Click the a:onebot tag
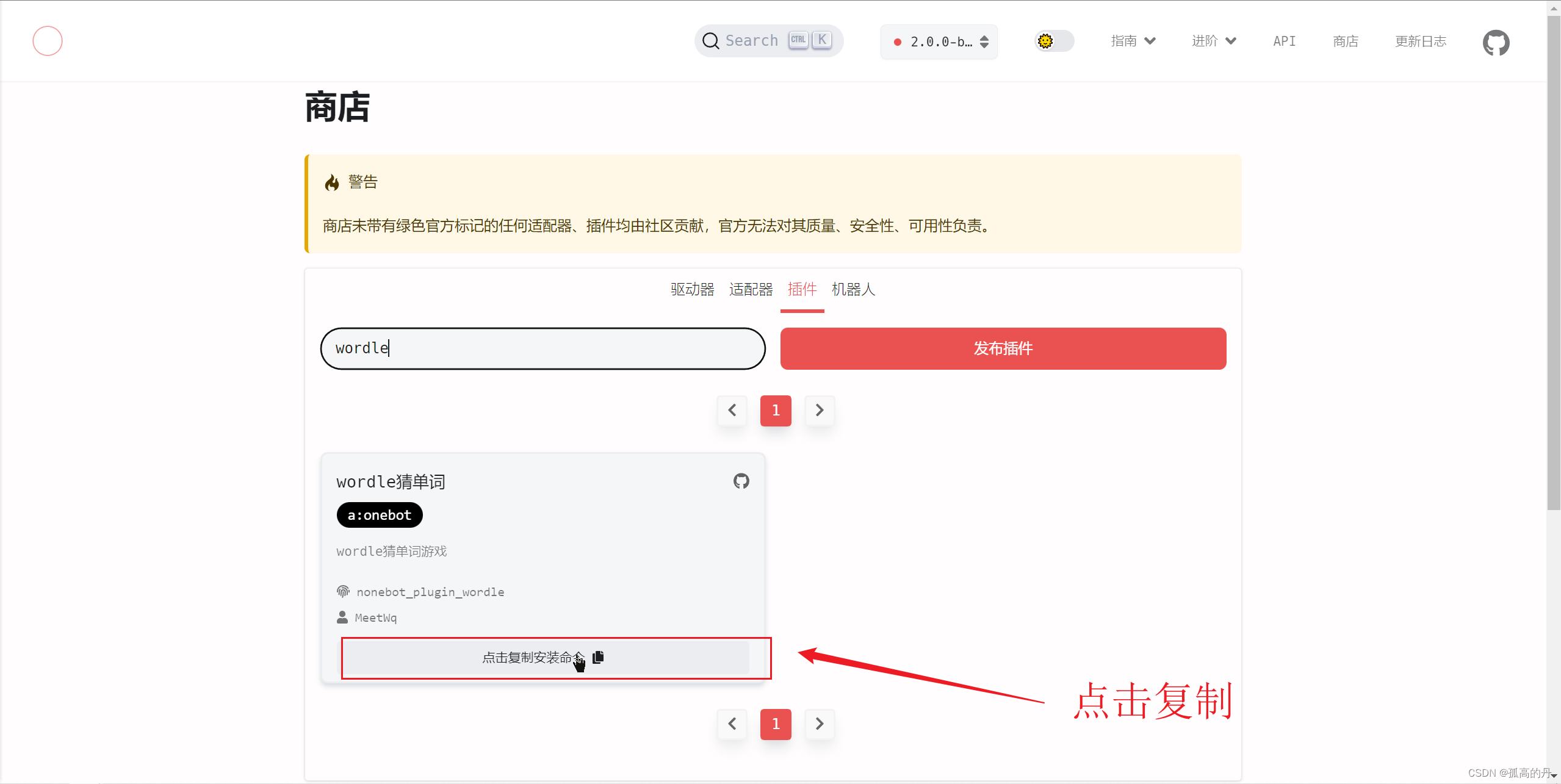 point(380,515)
